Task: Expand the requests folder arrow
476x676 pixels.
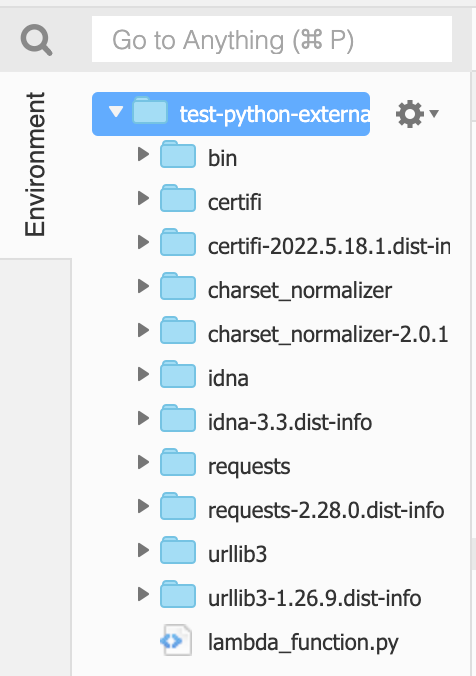Action: pos(143,462)
